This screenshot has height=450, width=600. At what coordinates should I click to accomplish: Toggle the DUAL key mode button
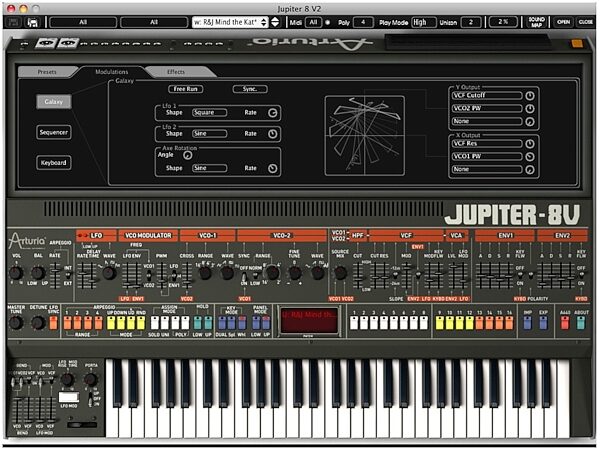click(222, 323)
